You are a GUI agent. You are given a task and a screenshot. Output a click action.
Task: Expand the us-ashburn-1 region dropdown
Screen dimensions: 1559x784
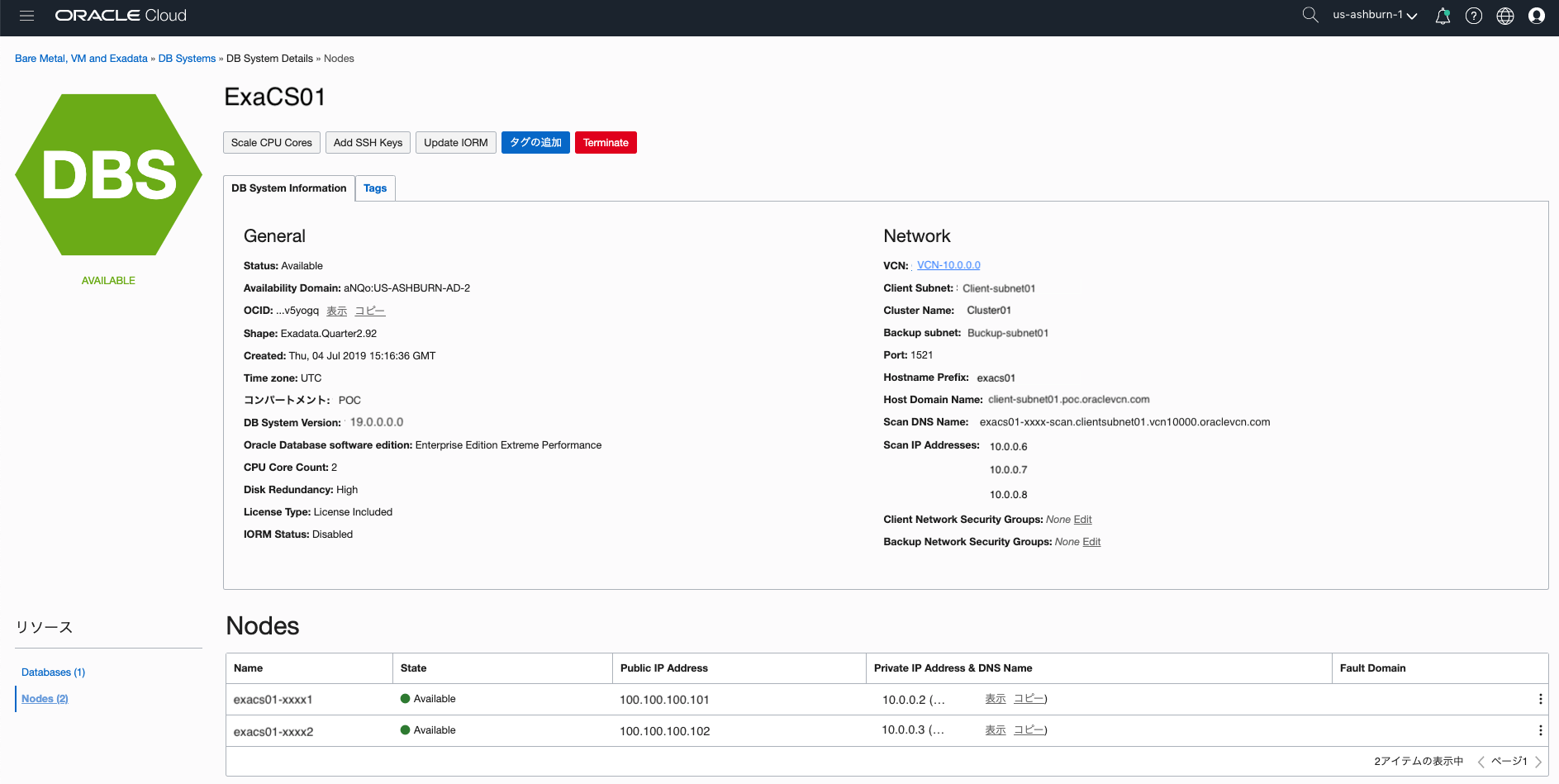tap(1375, 15)
